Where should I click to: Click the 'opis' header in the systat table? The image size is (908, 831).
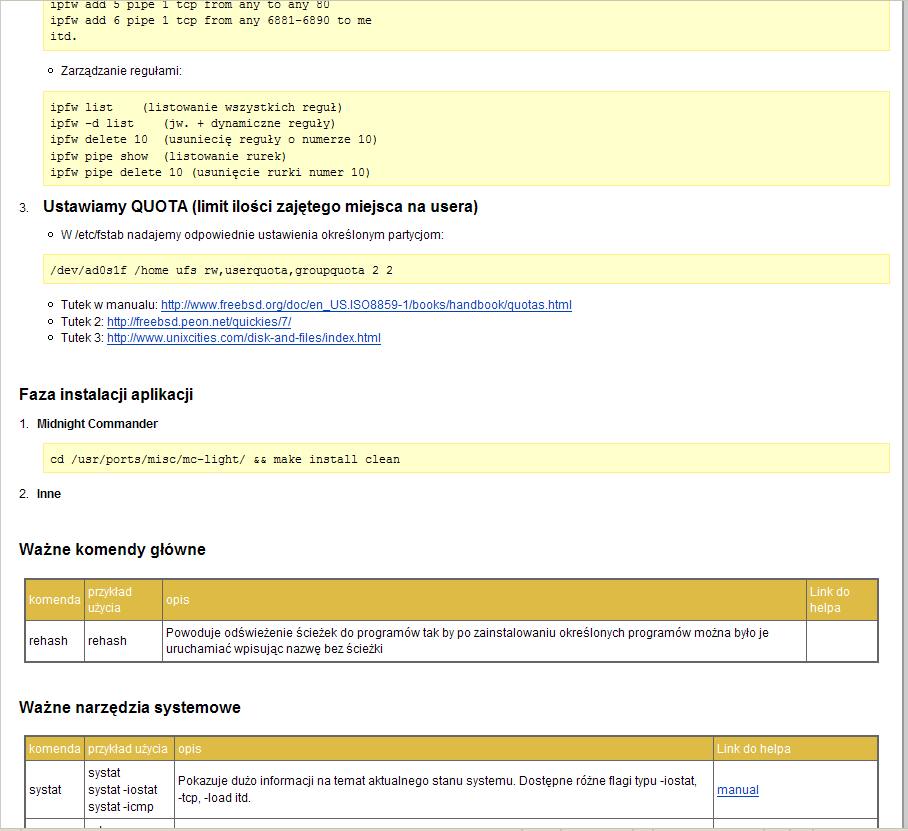(189, 749)
